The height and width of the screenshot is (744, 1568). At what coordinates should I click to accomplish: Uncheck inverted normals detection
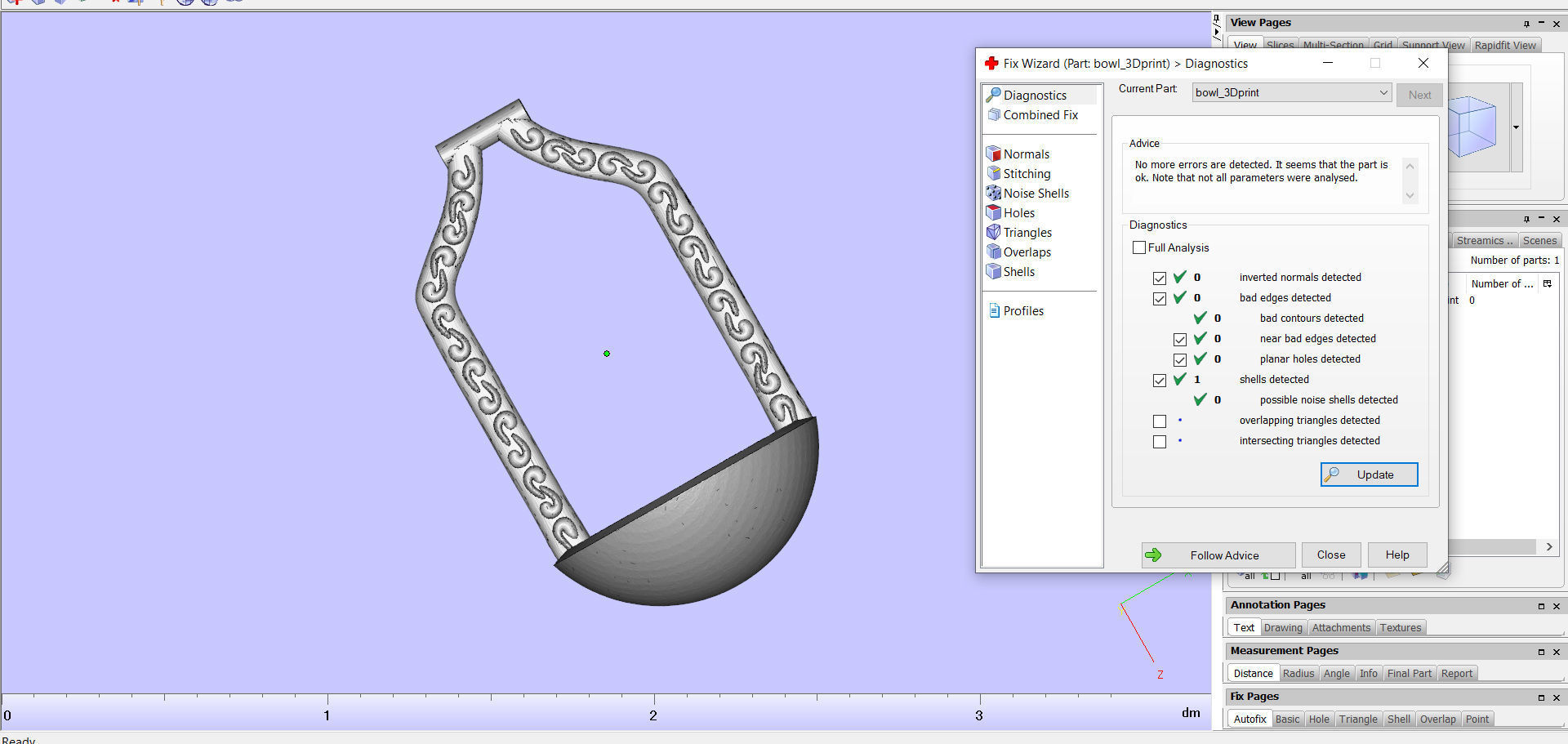1160,278
